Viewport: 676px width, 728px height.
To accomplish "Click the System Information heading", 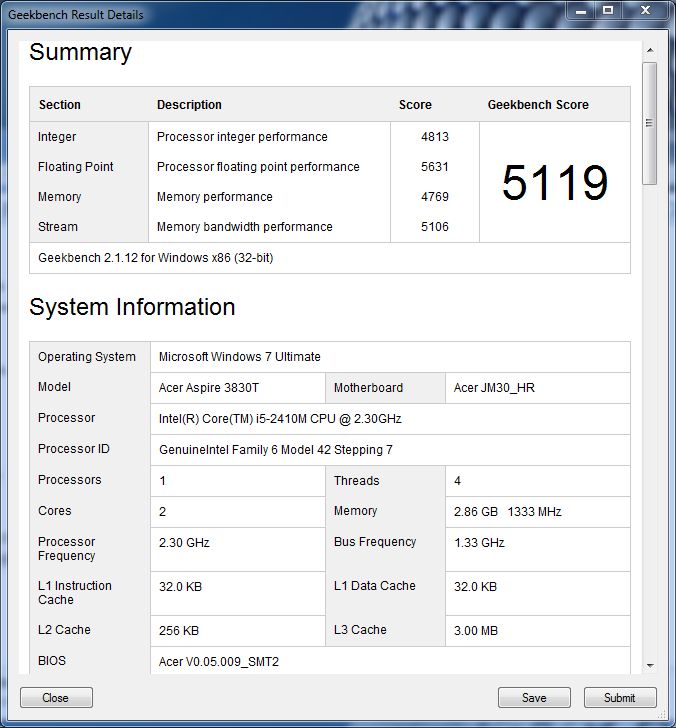I will (132, 307).
